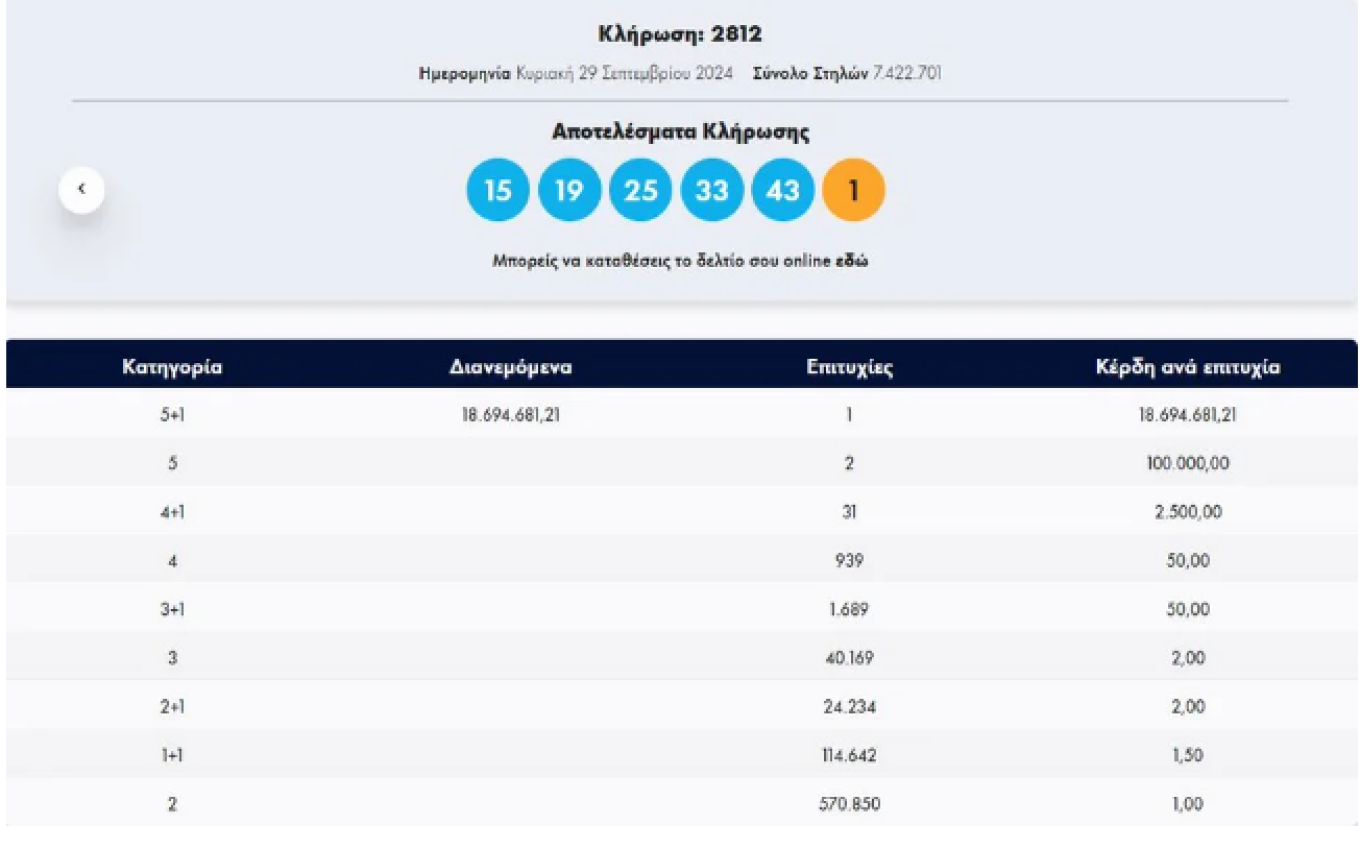This screenshot has height=849, width=1360.
Task: Click the 4+1 category row label
Action: pyautogui.click(x=172, y=513)
